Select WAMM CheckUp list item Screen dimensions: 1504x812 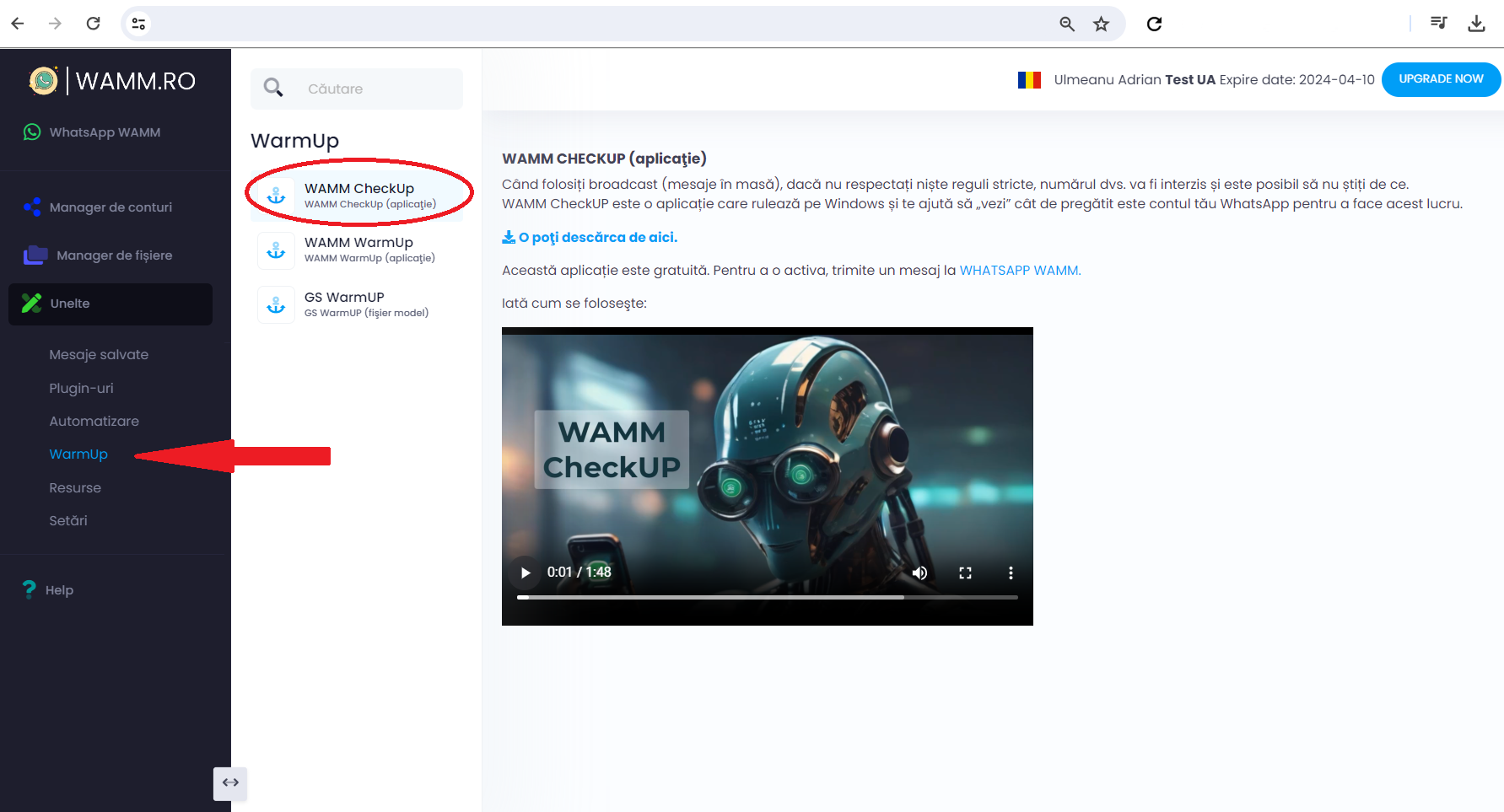point(358,195)
